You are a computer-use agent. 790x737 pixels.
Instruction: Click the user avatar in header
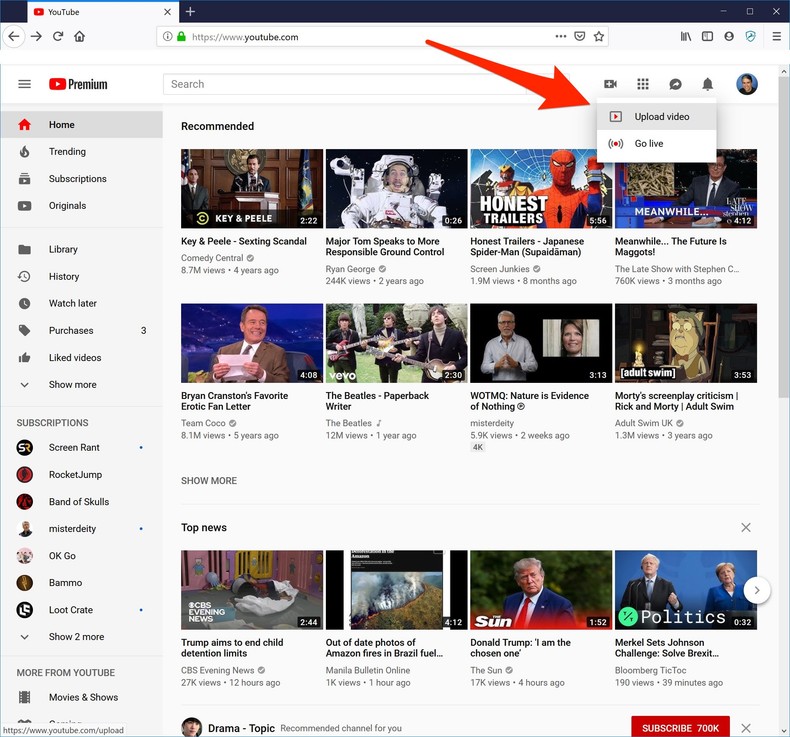coord(746,85)
